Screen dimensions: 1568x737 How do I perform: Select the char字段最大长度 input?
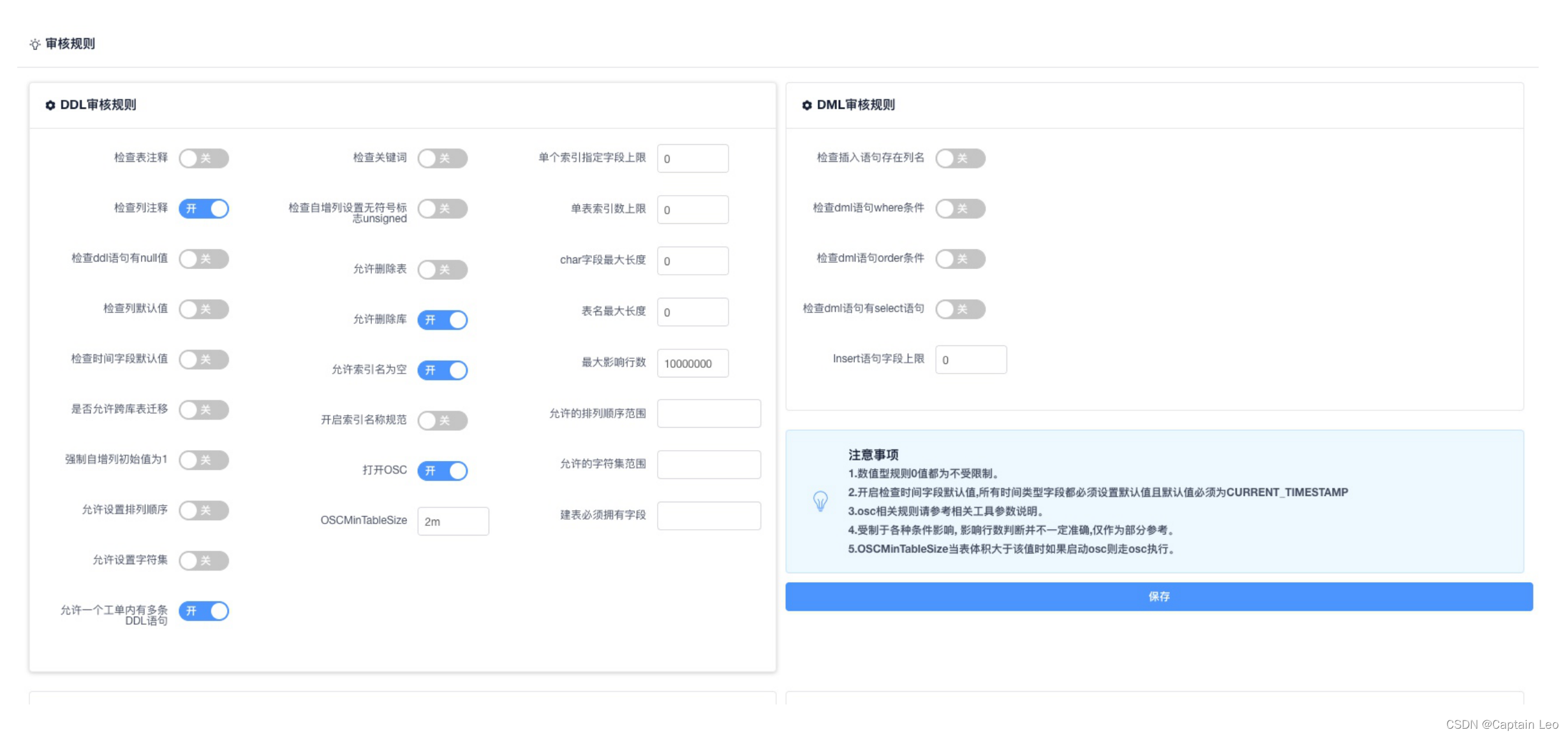pyautogui.click(x=693, y=261)
